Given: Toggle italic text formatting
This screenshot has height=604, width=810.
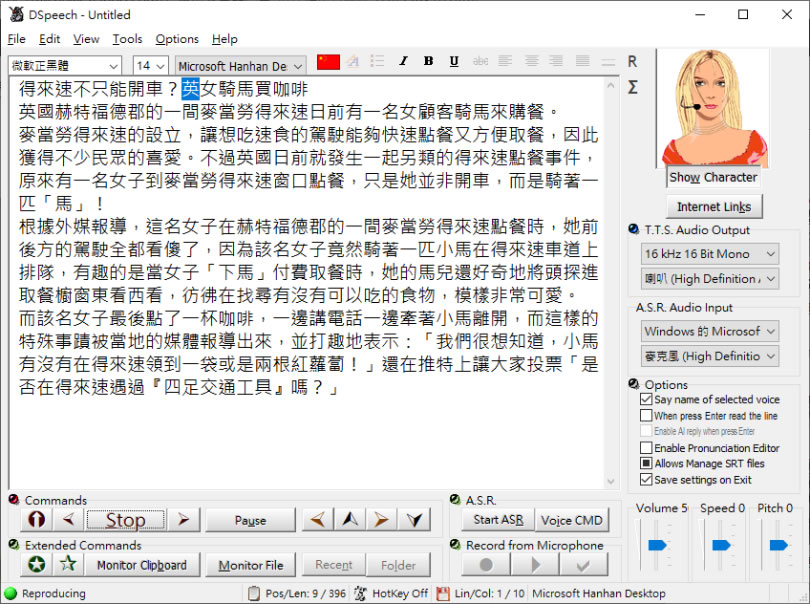Looking at the screenshot, I should 403,62.
